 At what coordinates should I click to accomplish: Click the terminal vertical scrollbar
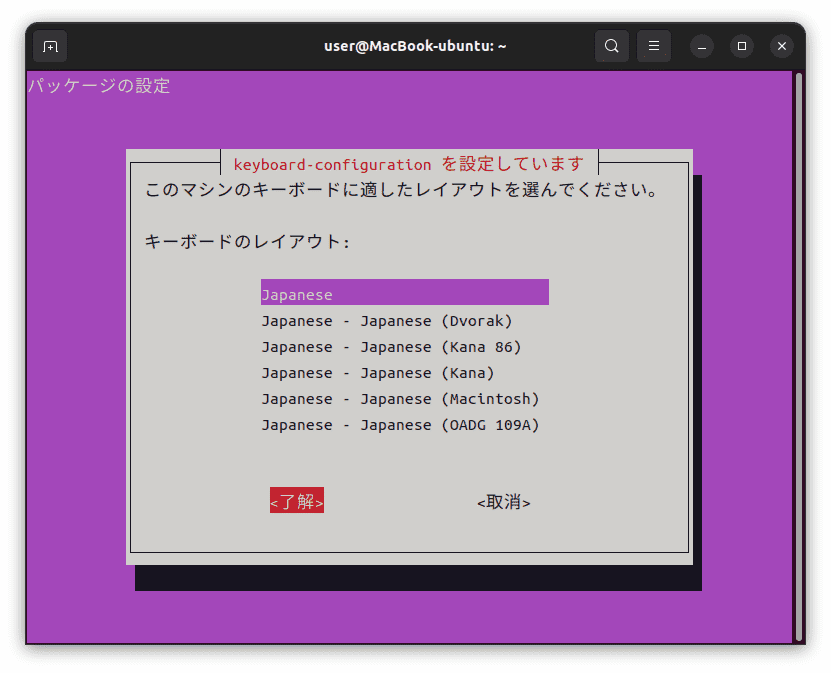(799, 357)
